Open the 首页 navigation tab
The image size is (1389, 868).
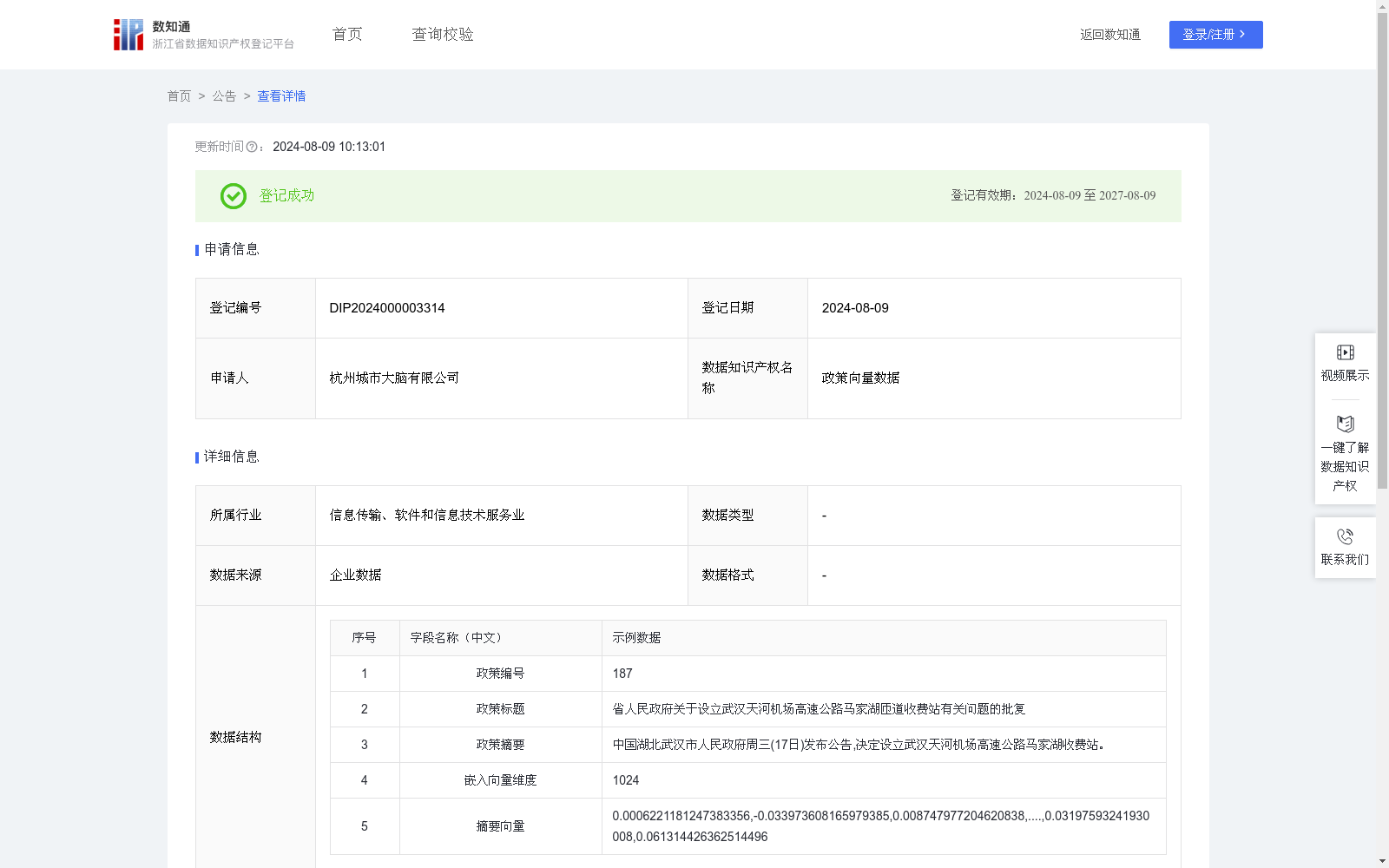click(x=347, y=35)
